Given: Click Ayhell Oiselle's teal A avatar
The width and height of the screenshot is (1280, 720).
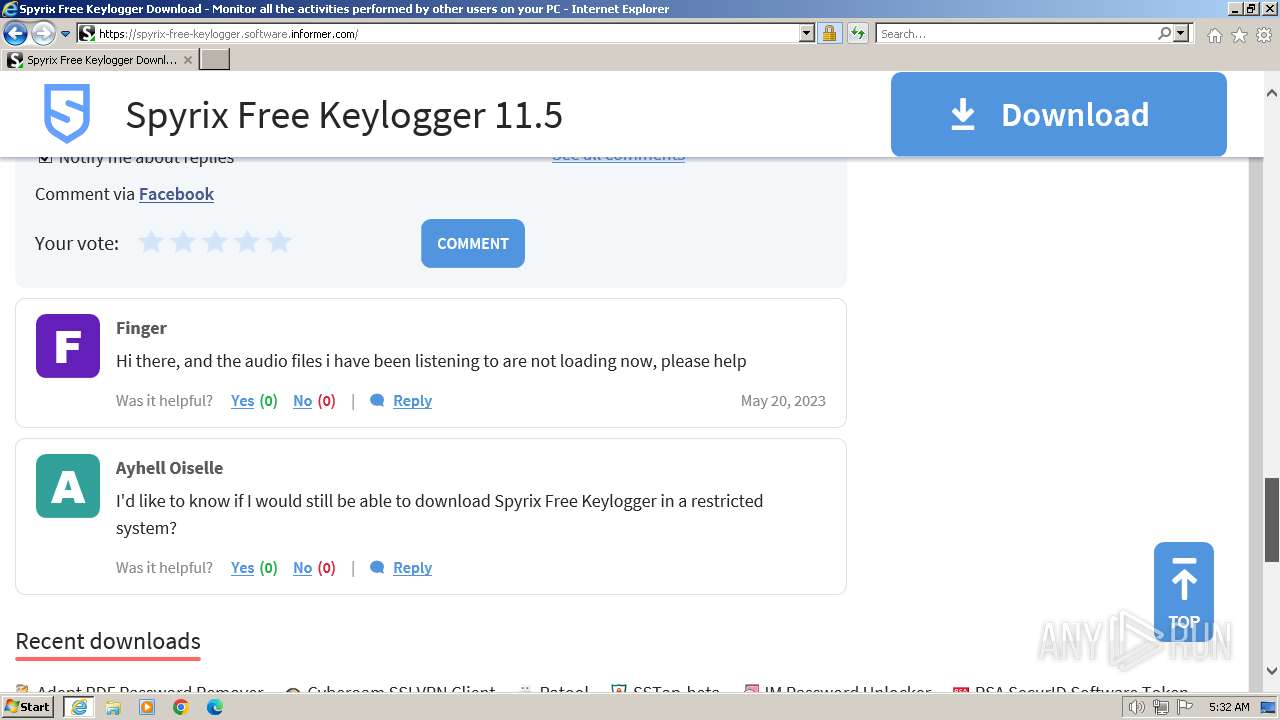Looking at the screenshot, I should tap(68, 486).
